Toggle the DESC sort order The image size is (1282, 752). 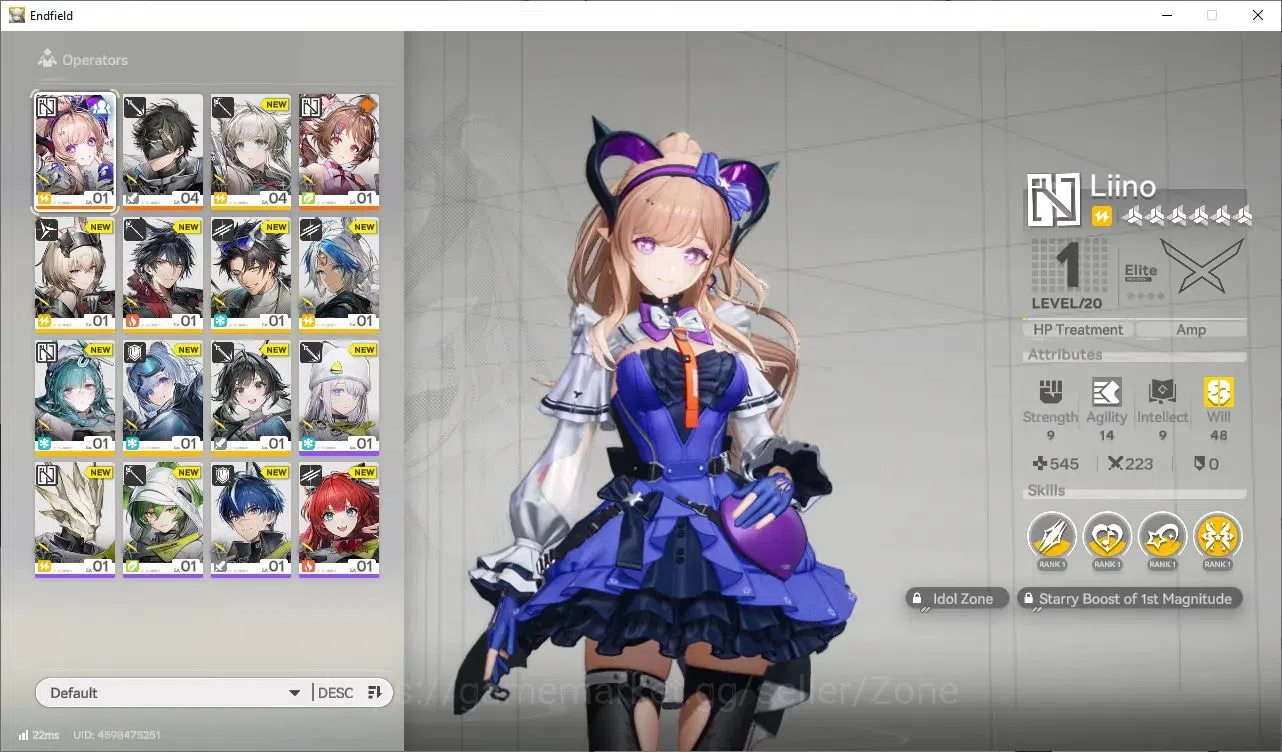click(x=350, y=693)
